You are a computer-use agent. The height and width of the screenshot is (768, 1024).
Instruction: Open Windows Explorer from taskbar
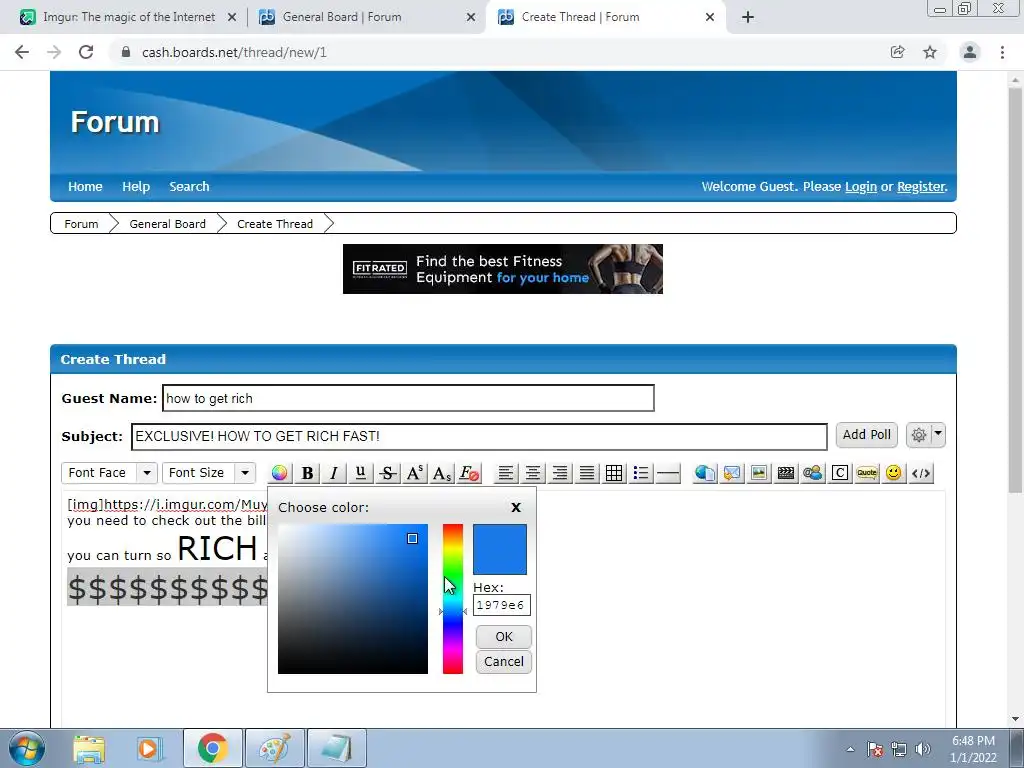tap(88, 748)
